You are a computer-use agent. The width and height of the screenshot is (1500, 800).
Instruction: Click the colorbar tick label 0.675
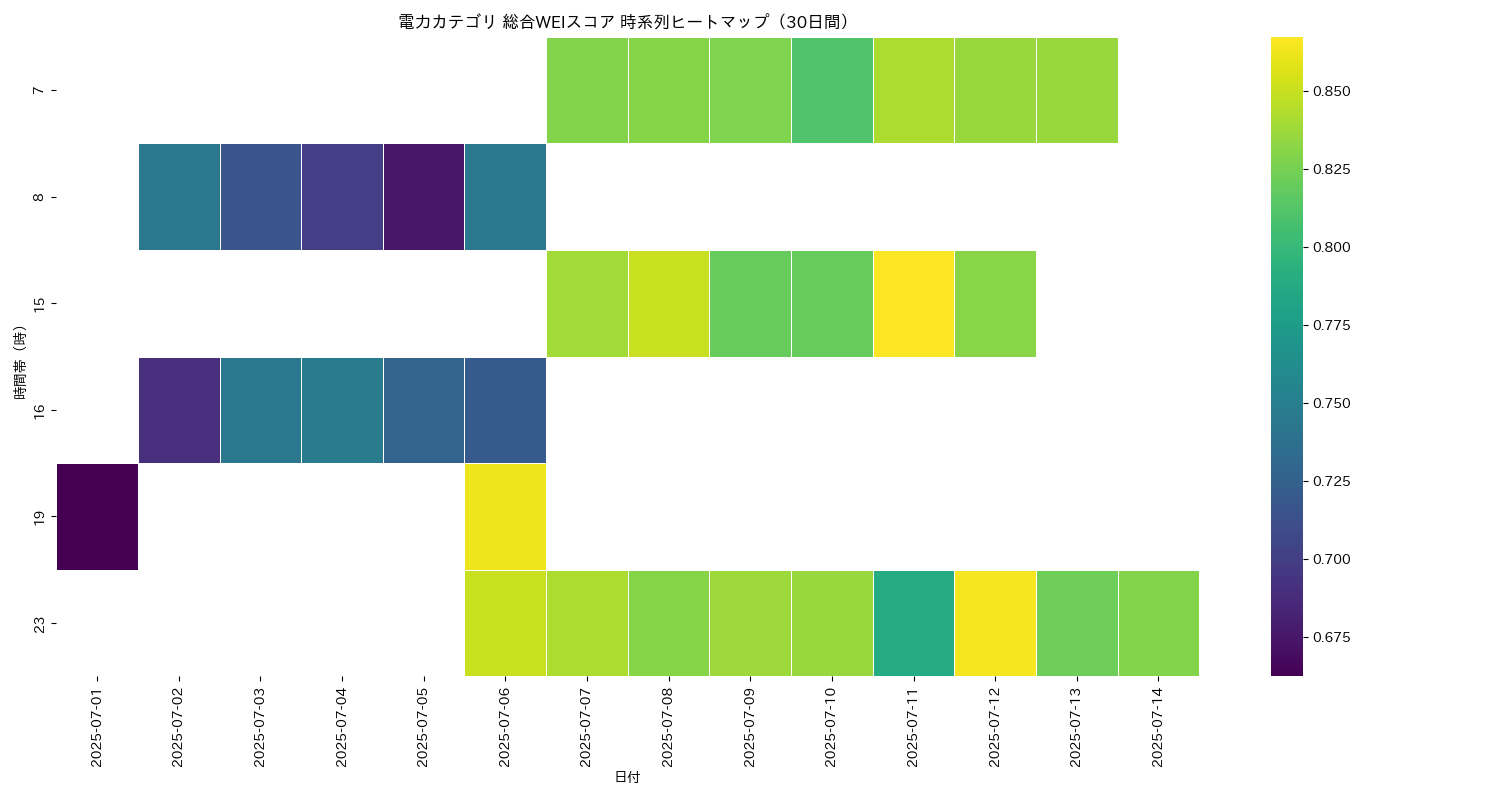click(1330, 637)
